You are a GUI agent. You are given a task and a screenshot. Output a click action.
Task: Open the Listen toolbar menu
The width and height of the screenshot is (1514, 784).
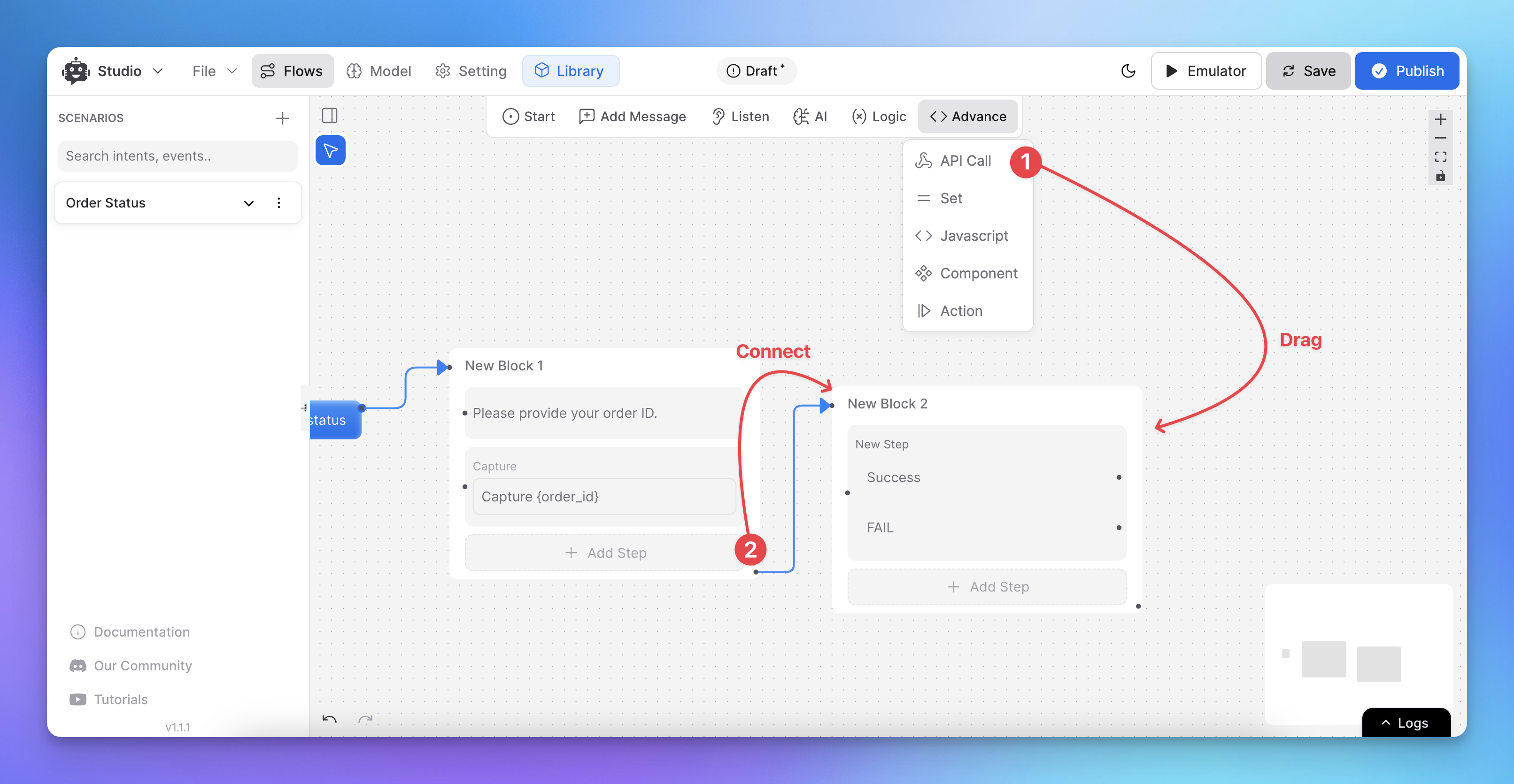[x=740, y=116]
